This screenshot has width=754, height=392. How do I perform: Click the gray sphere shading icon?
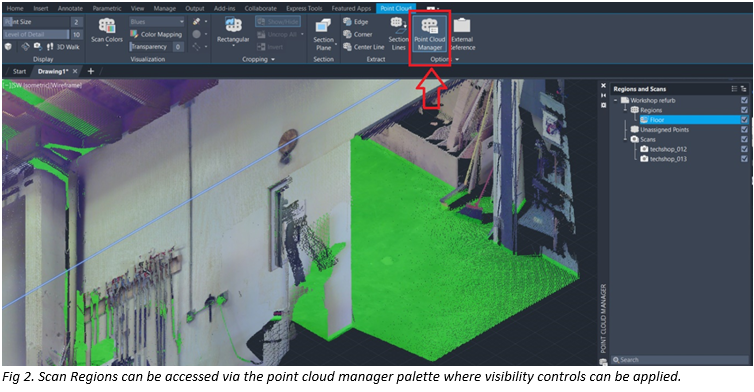(197, 34)
